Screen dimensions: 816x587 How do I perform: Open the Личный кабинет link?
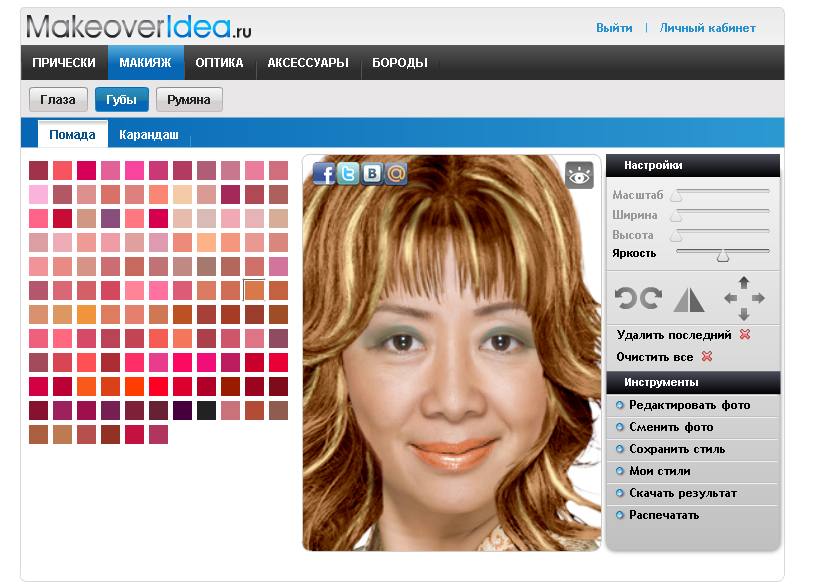click(707, 28)
